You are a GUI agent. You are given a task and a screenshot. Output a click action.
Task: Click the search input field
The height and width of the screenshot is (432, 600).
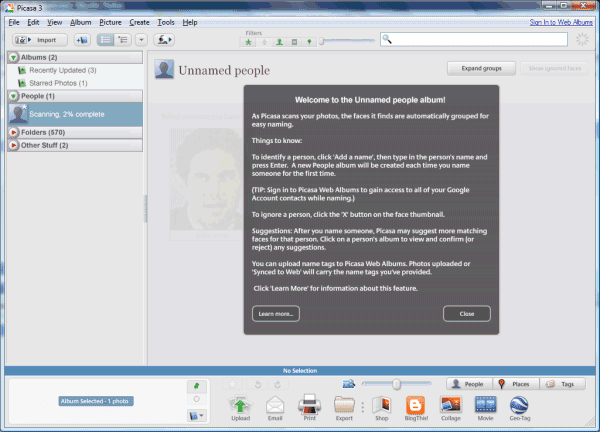point(474,39)
